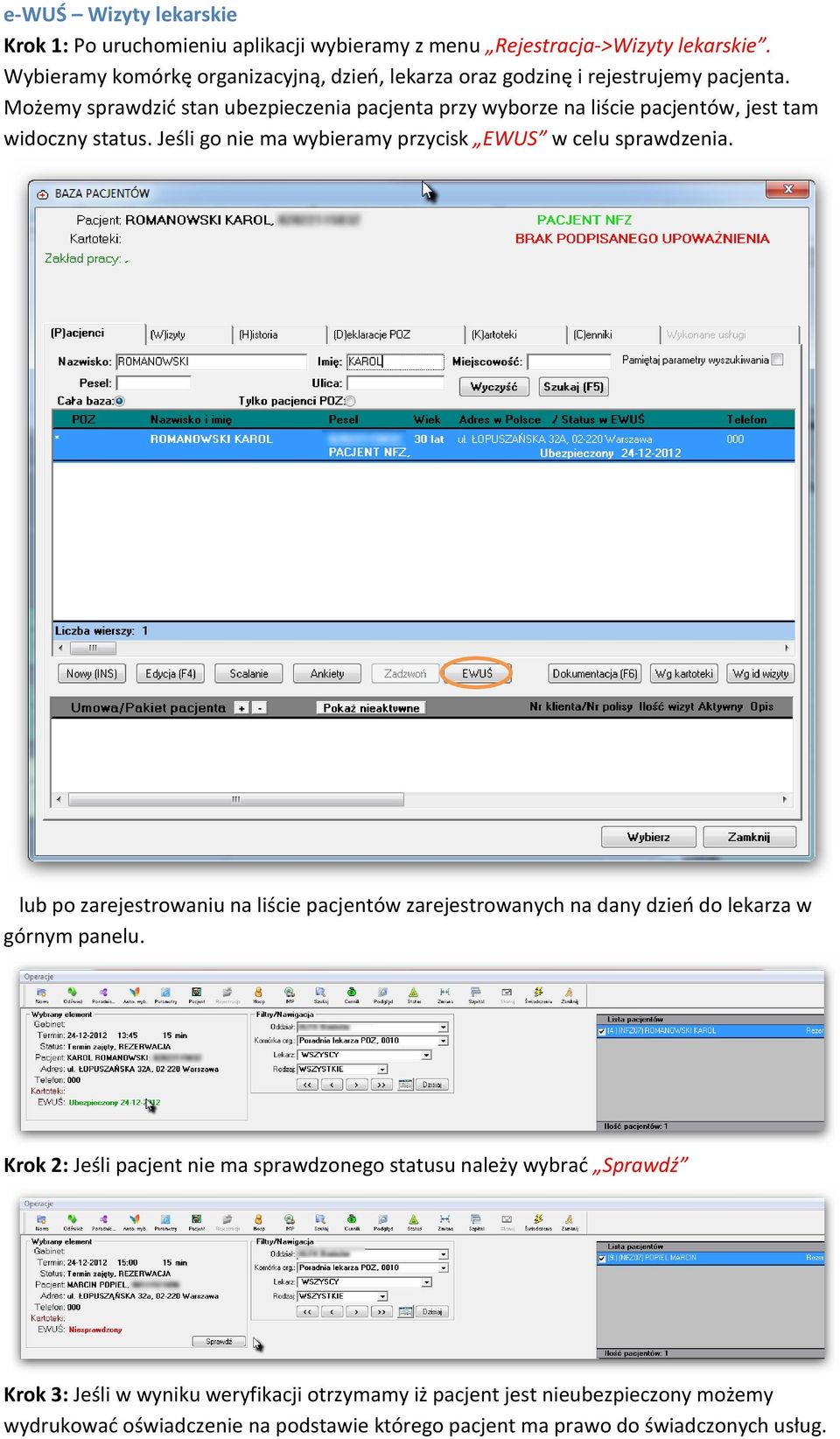Screen dimensions: 840x1439
Task: Select (P)acjenci tab
Action: coord(94,333)
